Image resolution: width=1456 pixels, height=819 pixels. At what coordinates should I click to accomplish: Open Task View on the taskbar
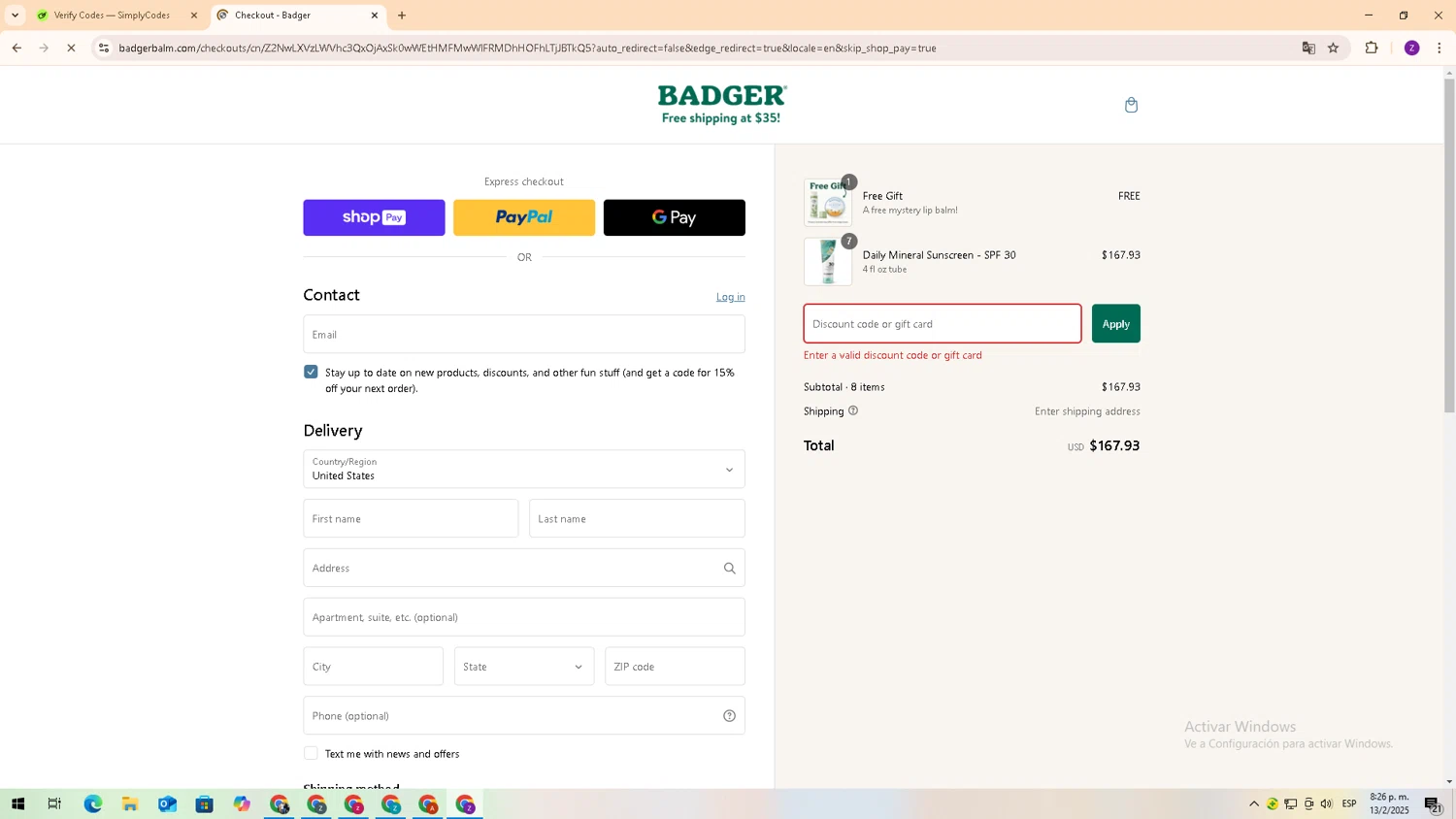point(54,803)
